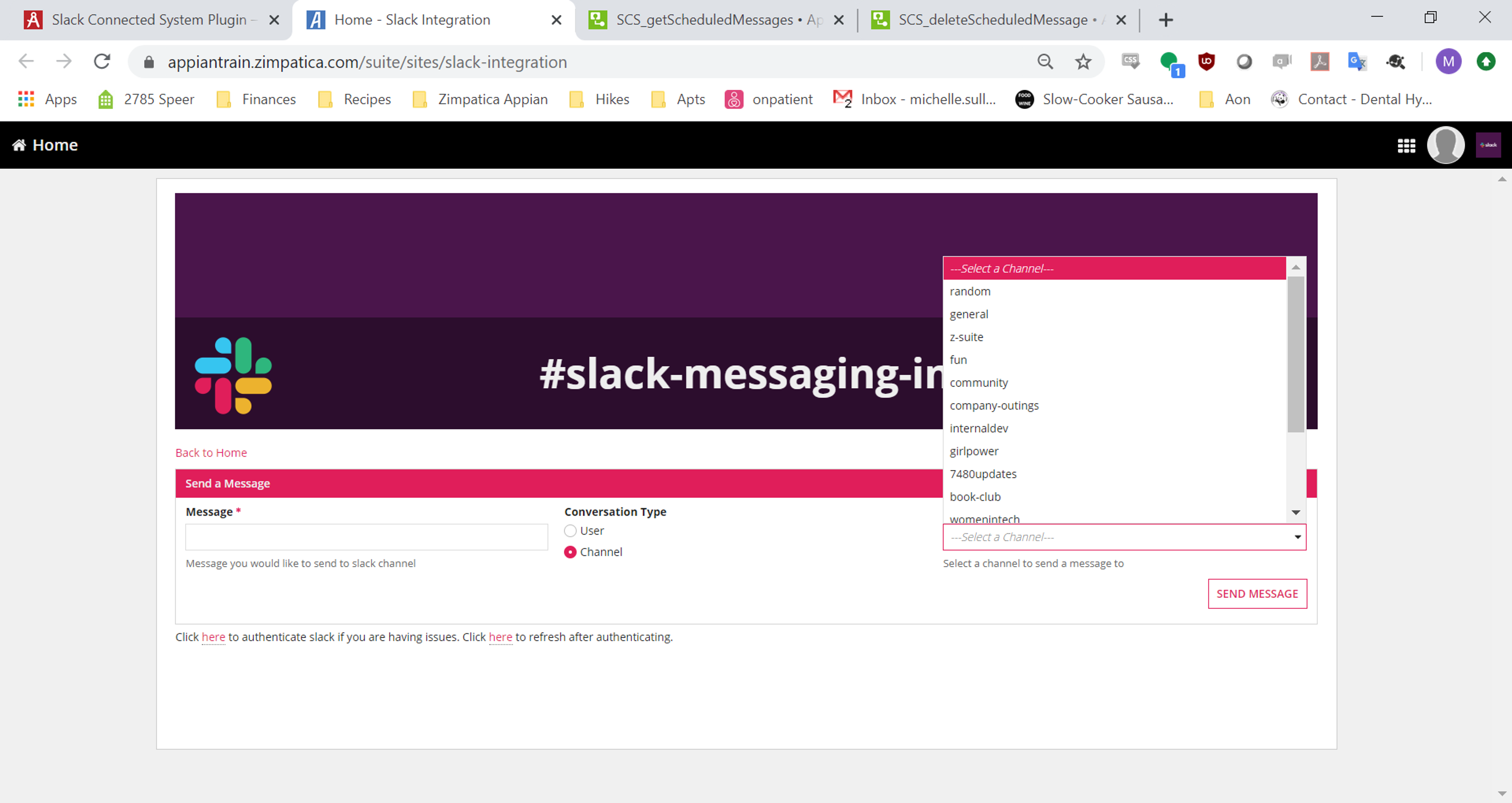1512x803 pixels.
Task: Choose the general channel option
Action: (x=1114, y=314)
